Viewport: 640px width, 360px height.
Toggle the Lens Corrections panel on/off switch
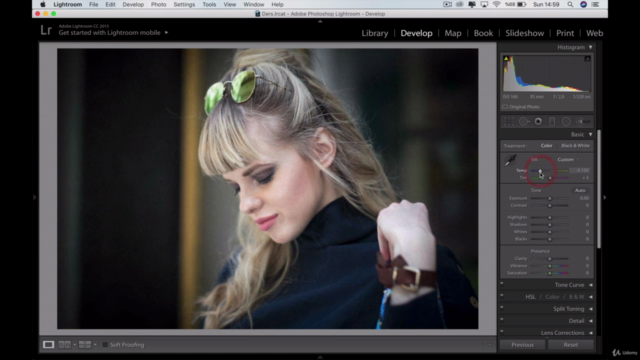coord(502,331)
